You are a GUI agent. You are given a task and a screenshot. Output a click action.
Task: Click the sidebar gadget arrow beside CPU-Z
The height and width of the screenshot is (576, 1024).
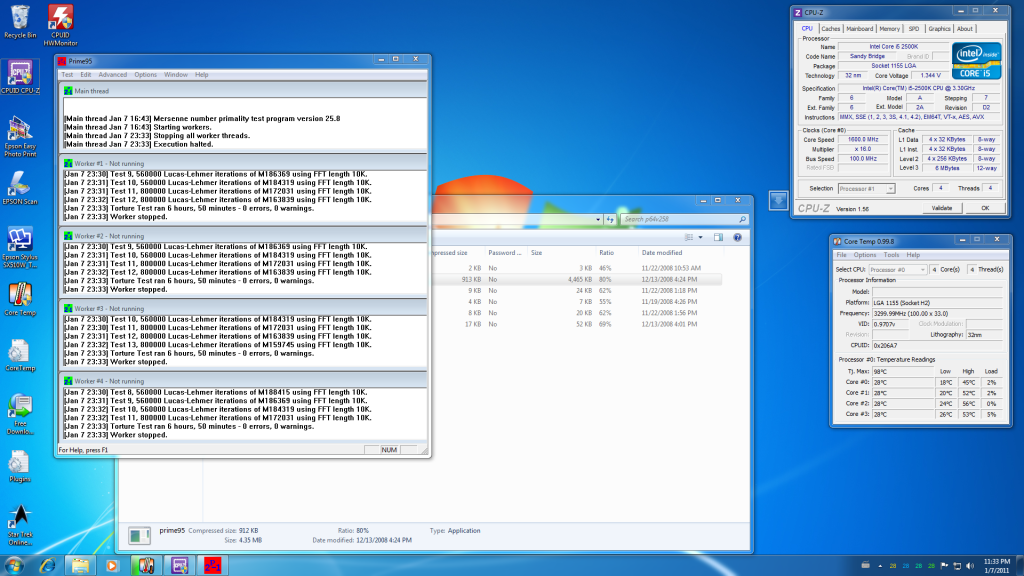pos(778,200)
